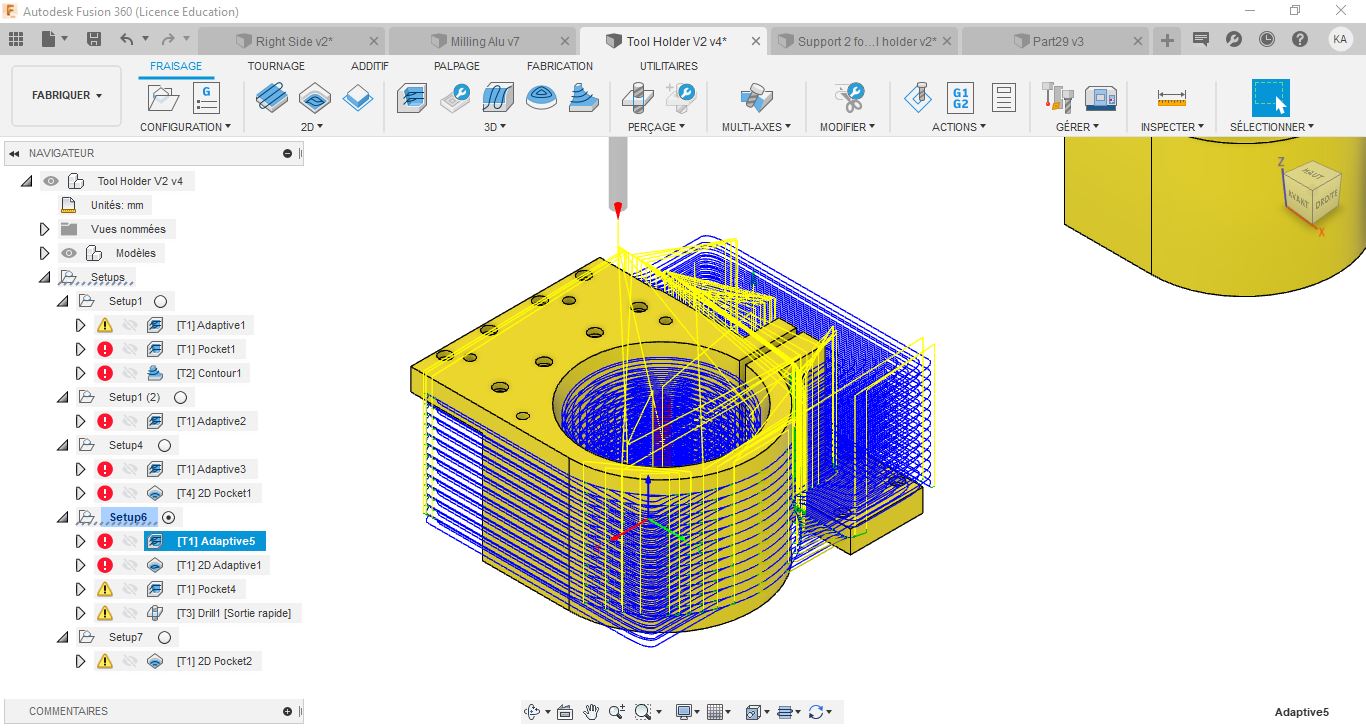The image size is (1366, 728).
Task: Select the [T1] 2D Pocket2 operation
Action: tap(214, 661)
